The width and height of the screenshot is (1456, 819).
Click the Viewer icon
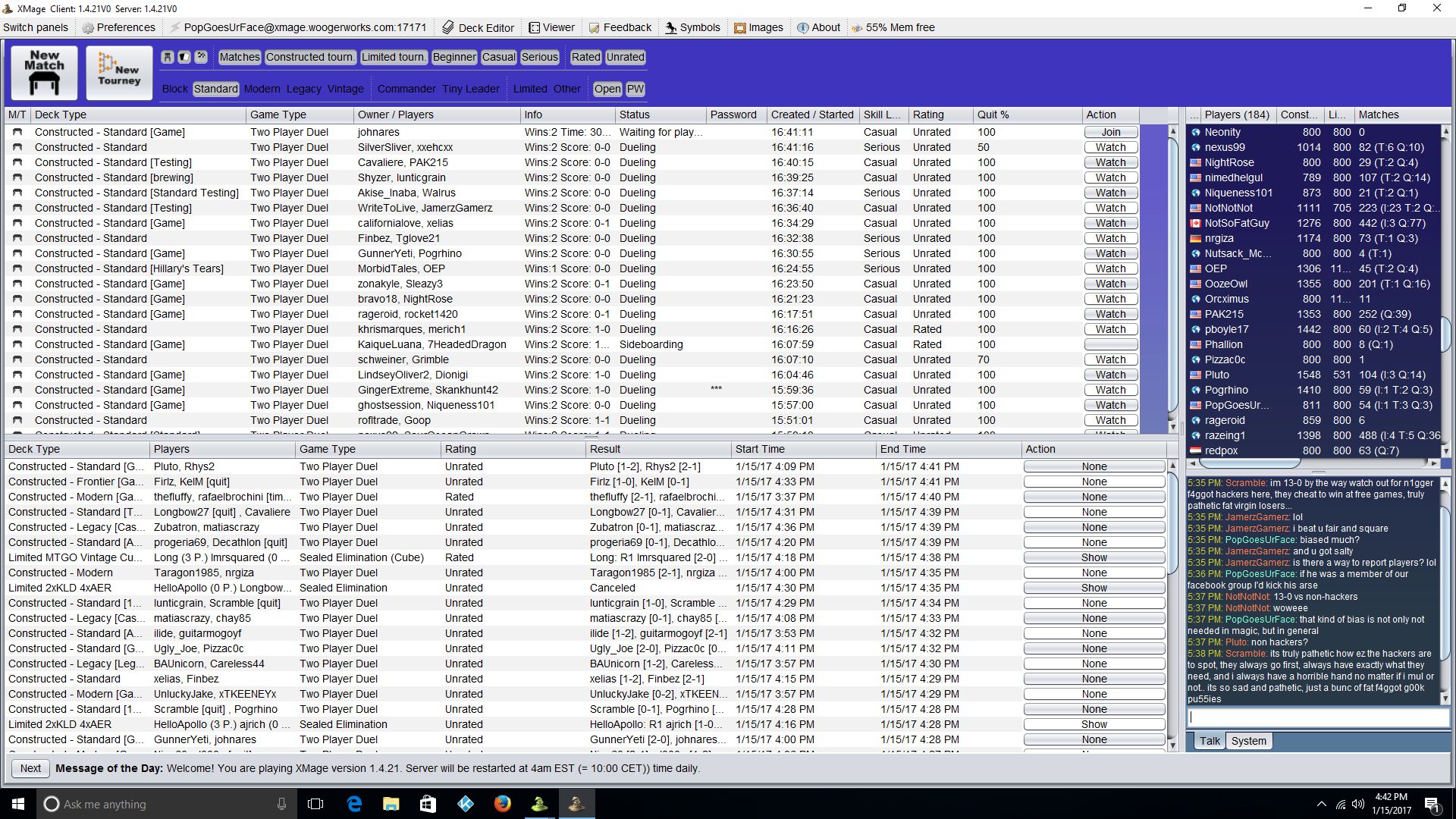(x=535, y=27)
